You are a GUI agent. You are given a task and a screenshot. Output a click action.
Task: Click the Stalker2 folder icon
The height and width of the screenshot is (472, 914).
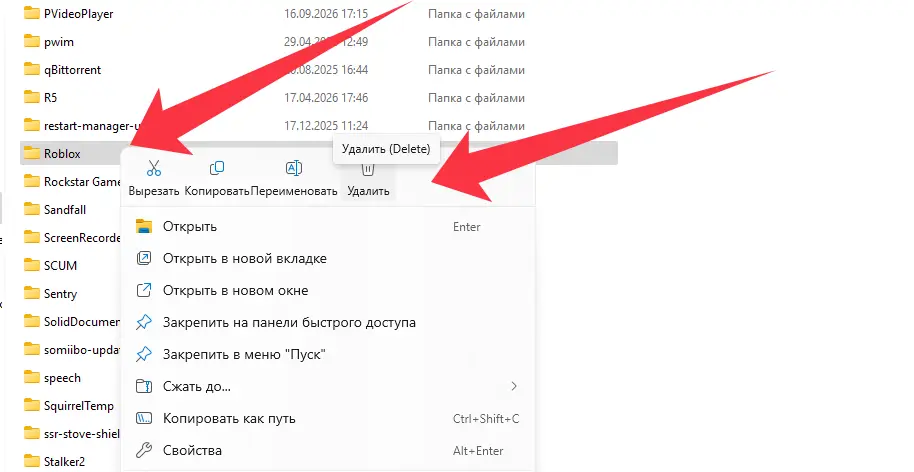(31, 462)
